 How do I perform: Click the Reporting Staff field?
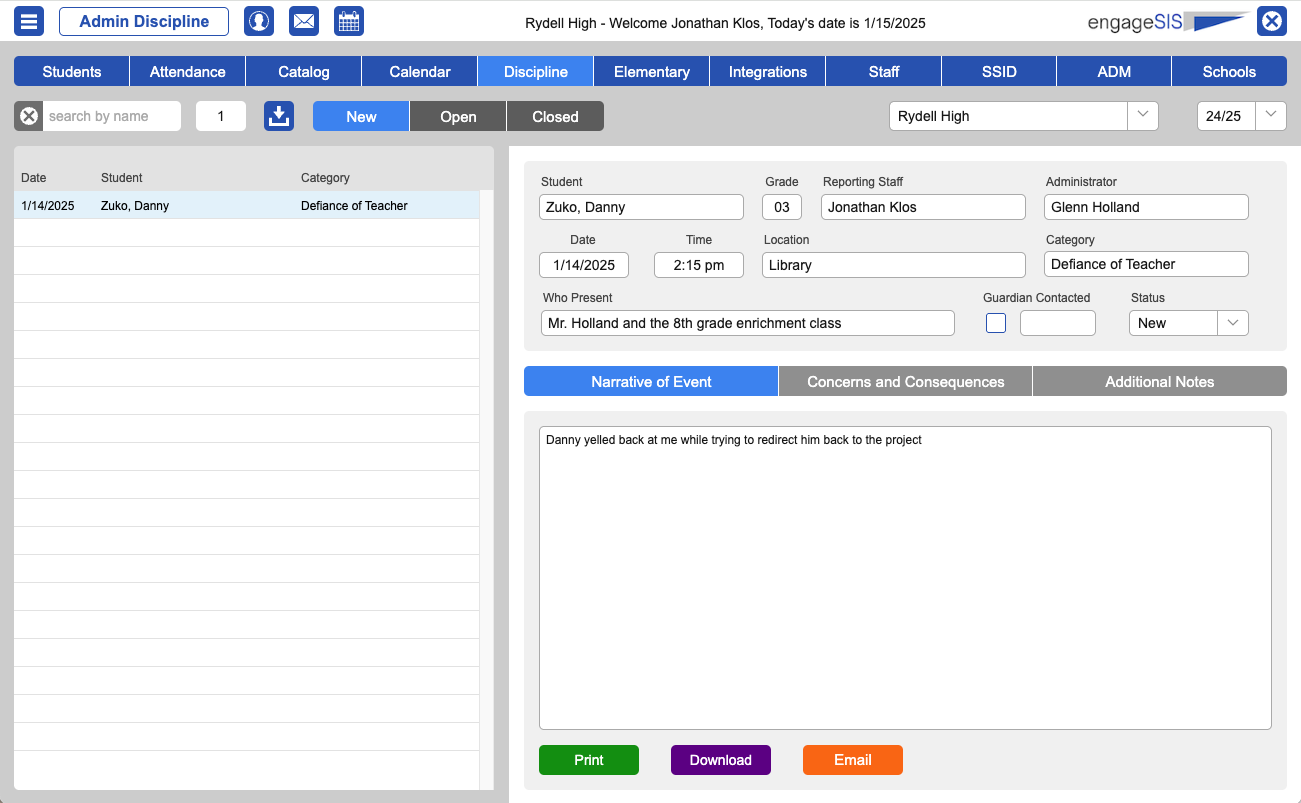(923, 207)
